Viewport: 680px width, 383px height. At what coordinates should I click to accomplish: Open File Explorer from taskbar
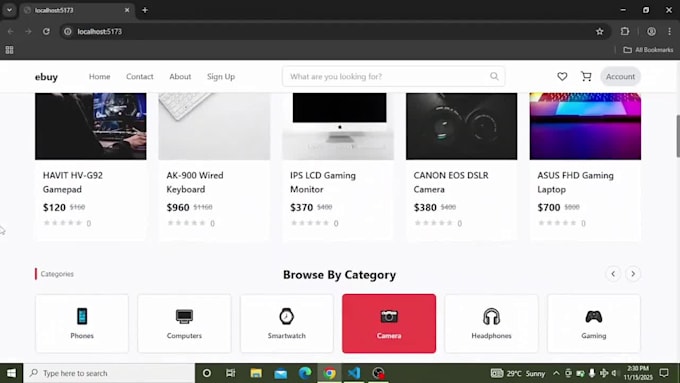tap(256, 373)
